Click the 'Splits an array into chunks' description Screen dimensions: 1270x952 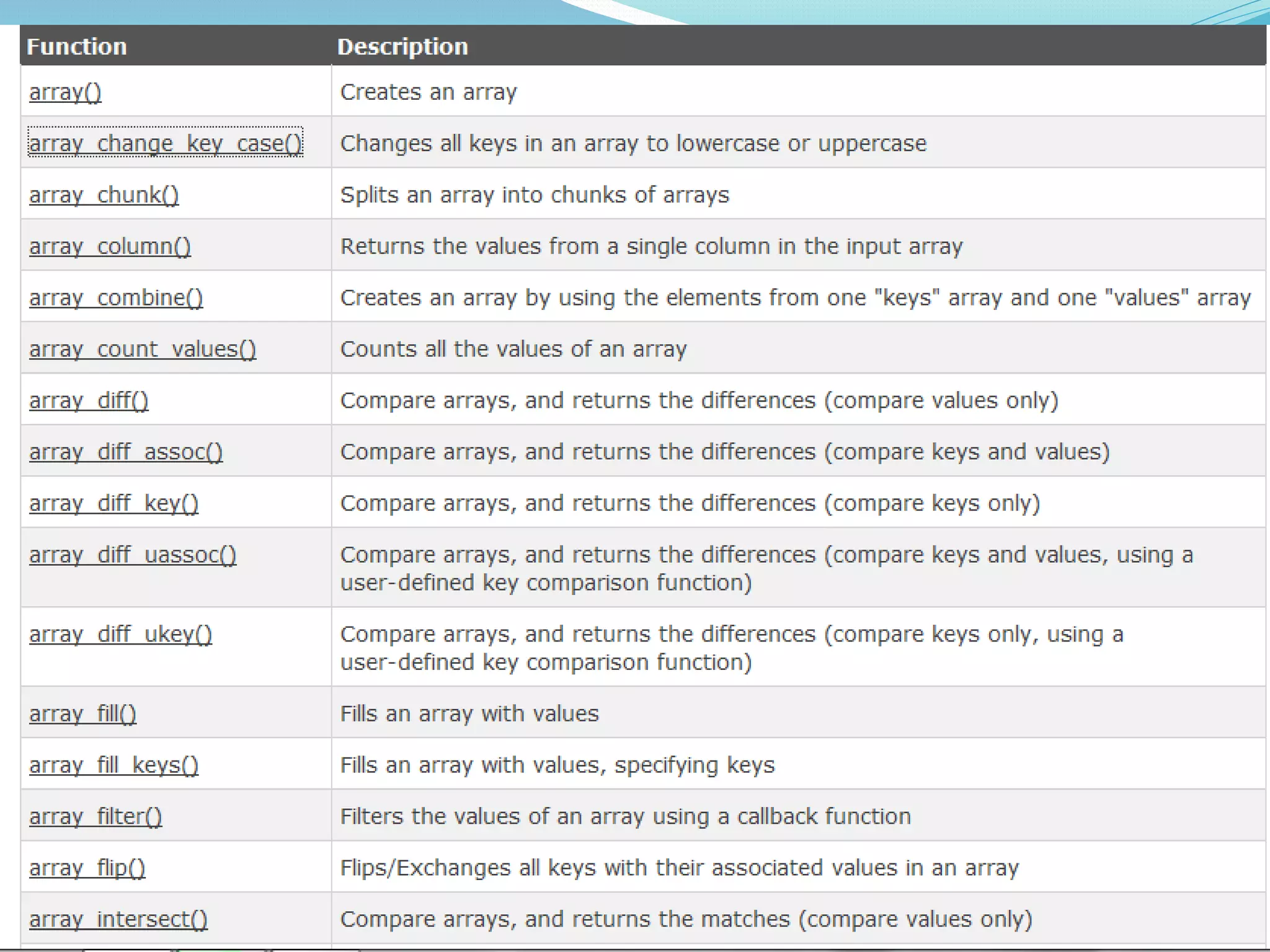[535, 195]
